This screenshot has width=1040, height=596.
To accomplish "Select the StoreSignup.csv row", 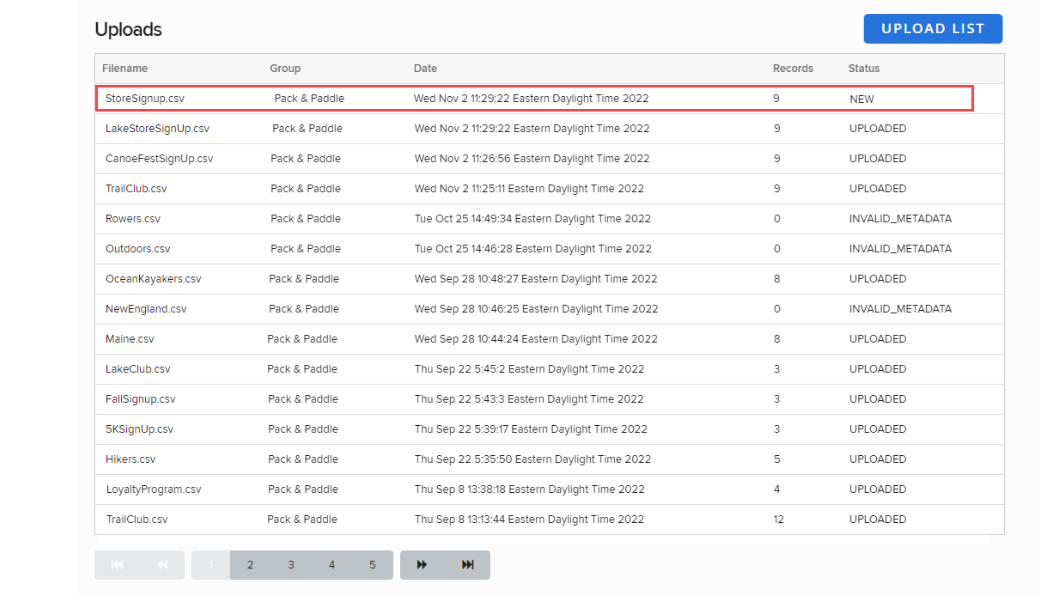I will click(x=145, y=99).
